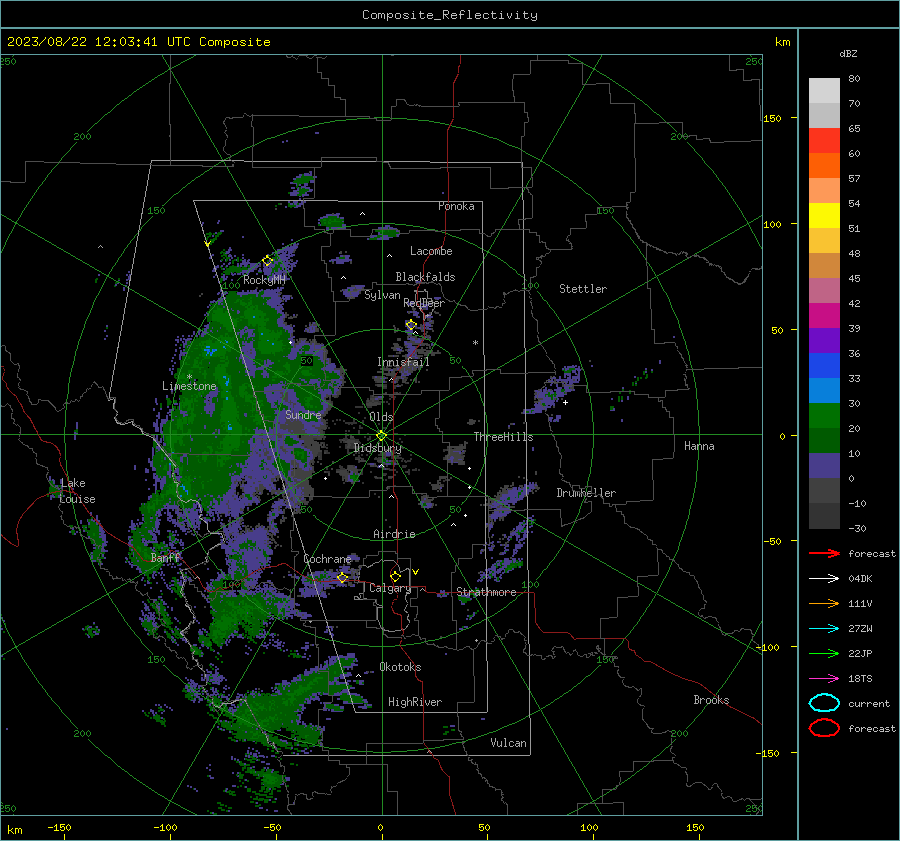Select the green 30 dBZ color swatch

[824, 416]
